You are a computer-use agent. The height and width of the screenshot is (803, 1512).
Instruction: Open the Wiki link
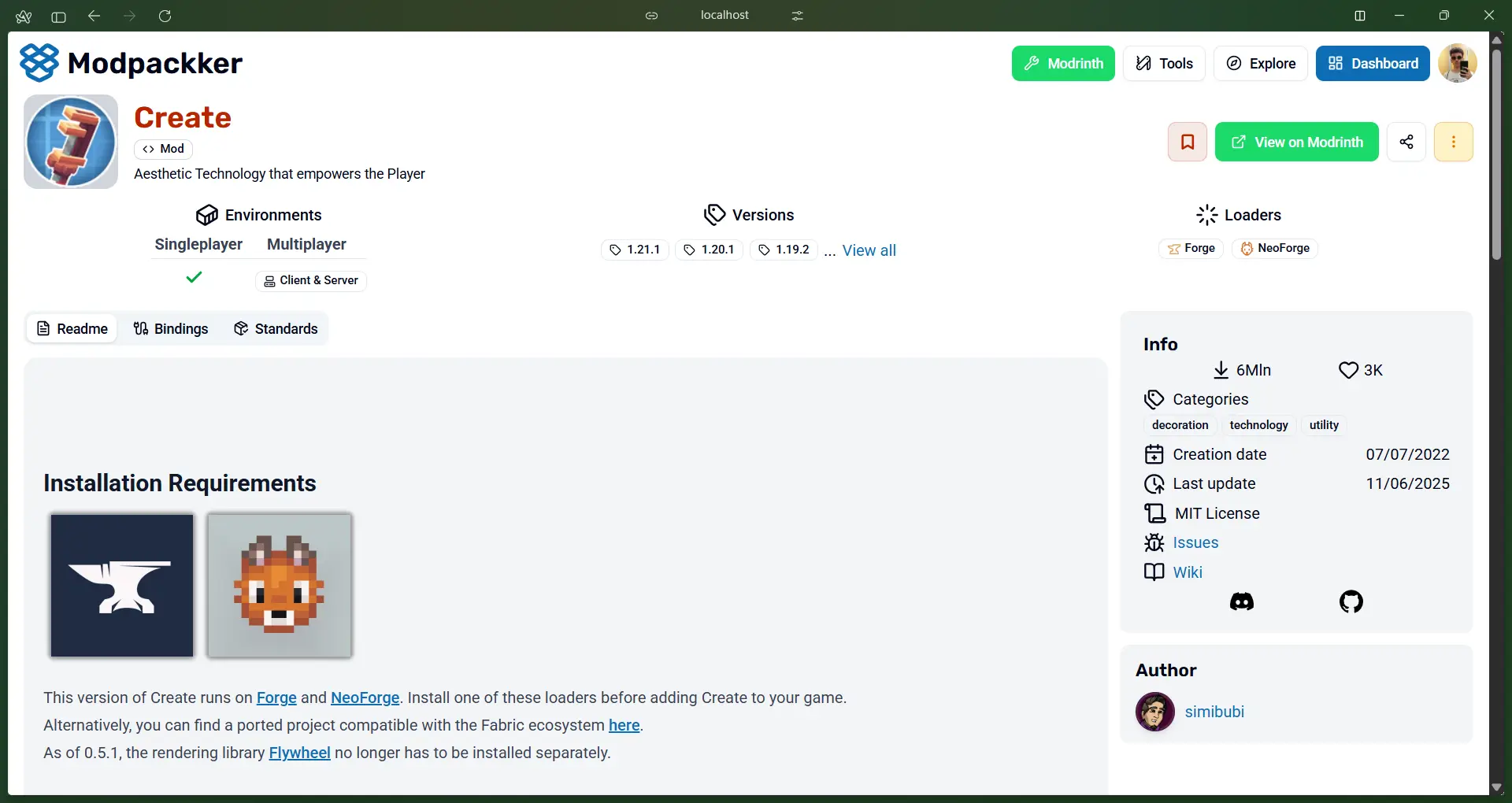pos(1188,572)
